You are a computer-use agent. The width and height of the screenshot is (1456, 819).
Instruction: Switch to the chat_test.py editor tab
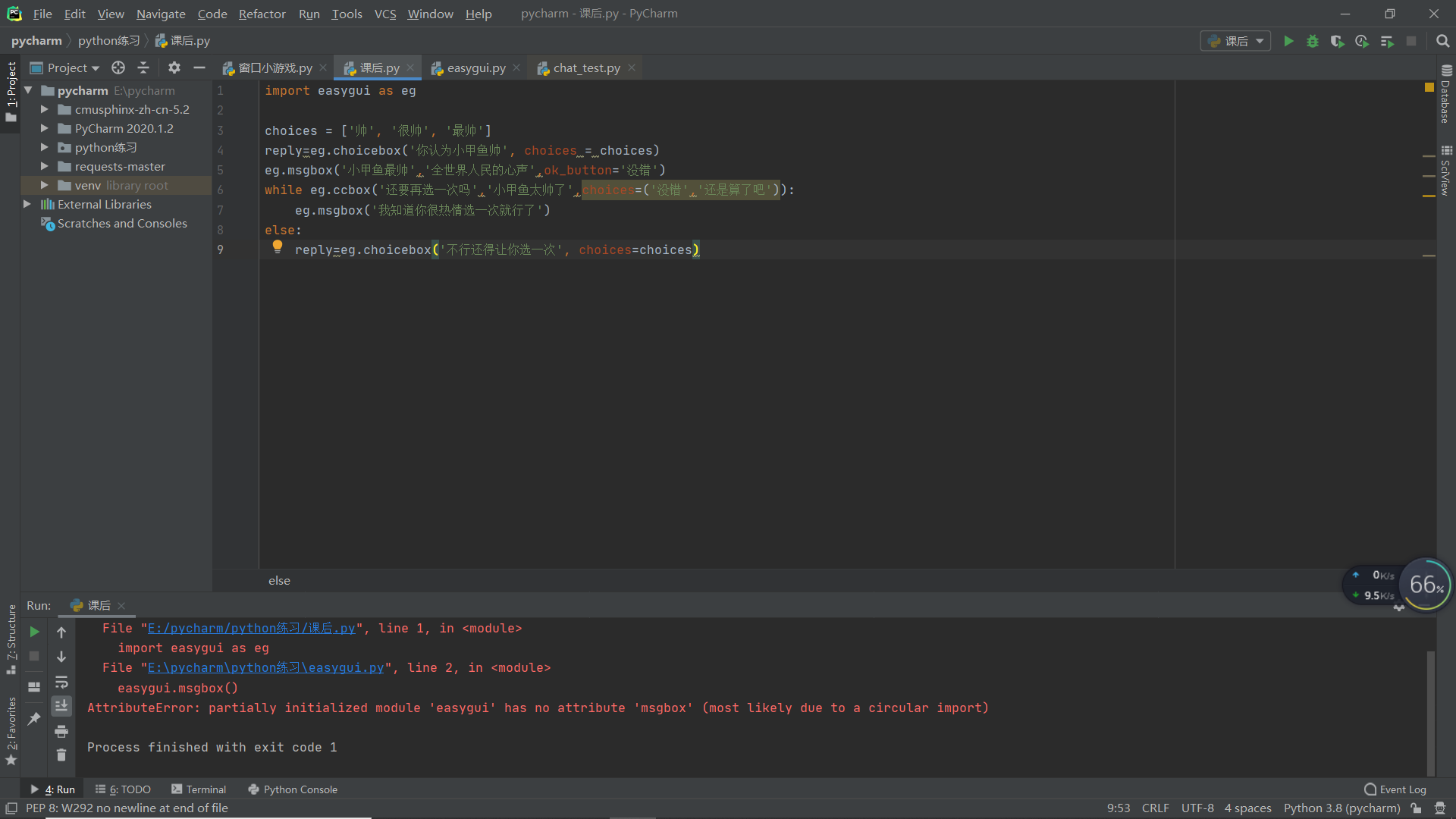[x=585, y=67]
